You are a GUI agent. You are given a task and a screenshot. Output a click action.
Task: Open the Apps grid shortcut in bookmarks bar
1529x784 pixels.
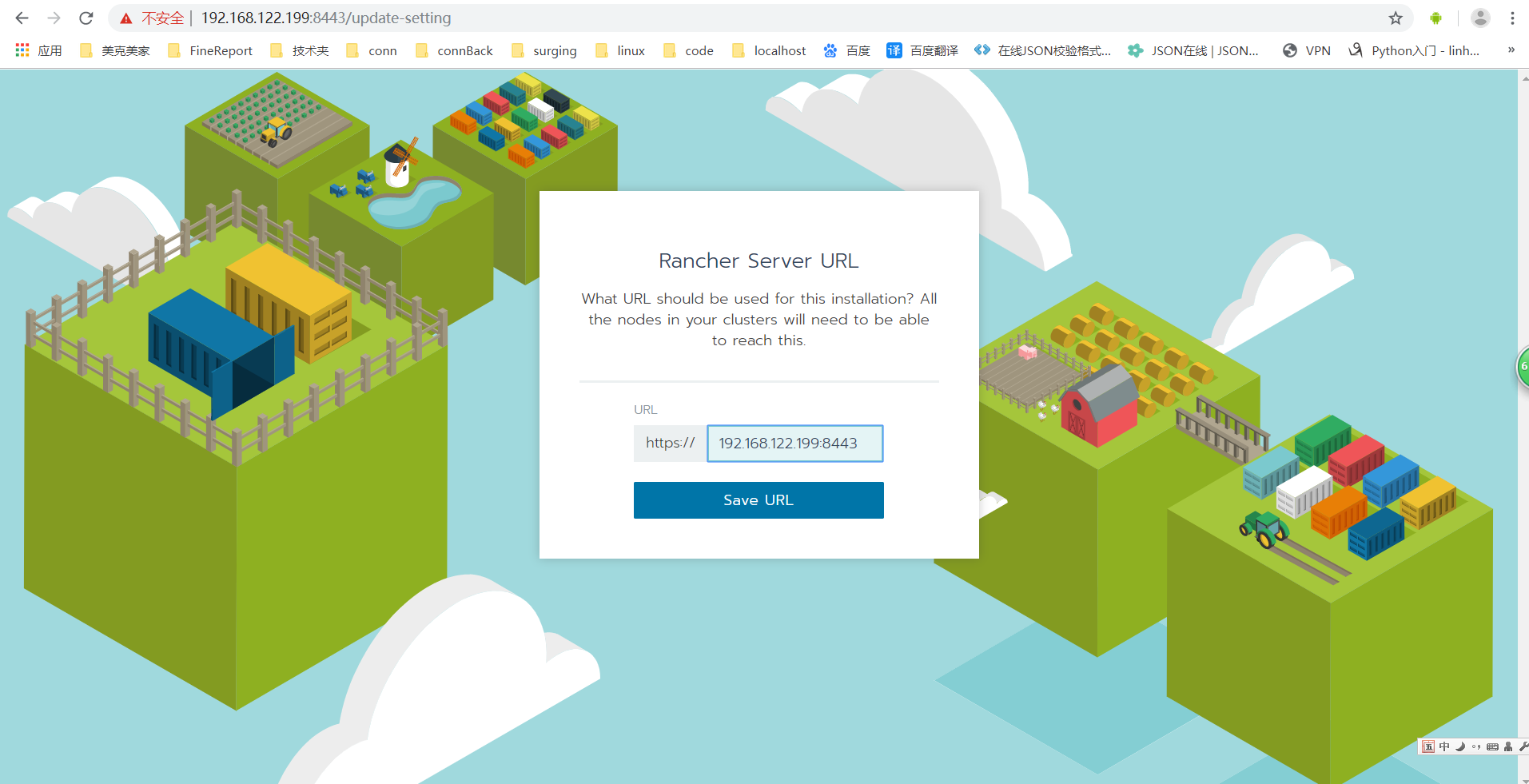pyautogui.click(x=38, y=50)
